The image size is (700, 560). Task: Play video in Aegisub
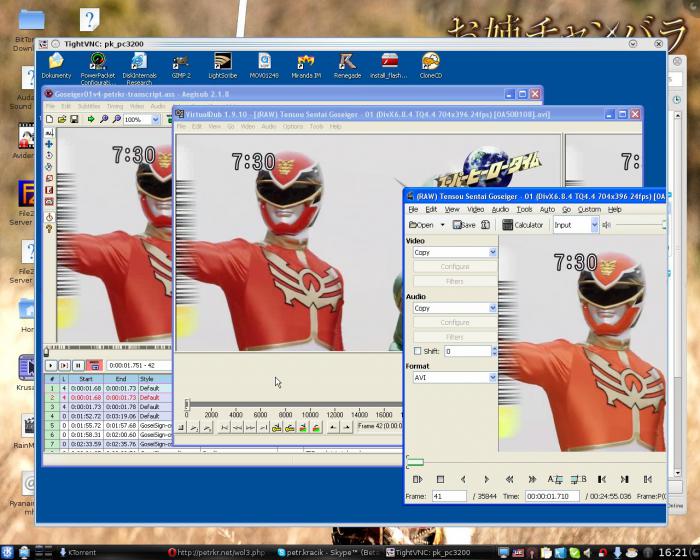(51, 366)
